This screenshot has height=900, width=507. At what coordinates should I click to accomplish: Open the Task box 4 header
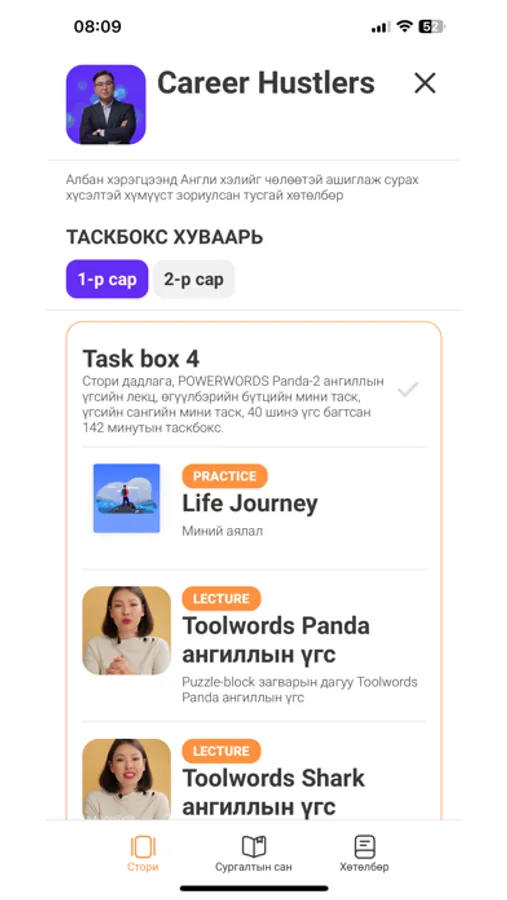[x=141, y=359]
